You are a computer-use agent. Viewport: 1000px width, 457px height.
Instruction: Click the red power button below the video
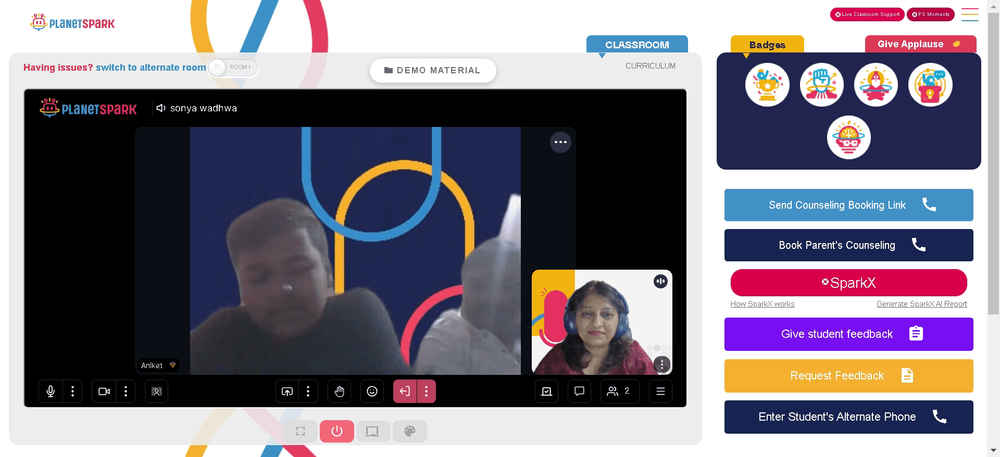[x=337, y=432]
